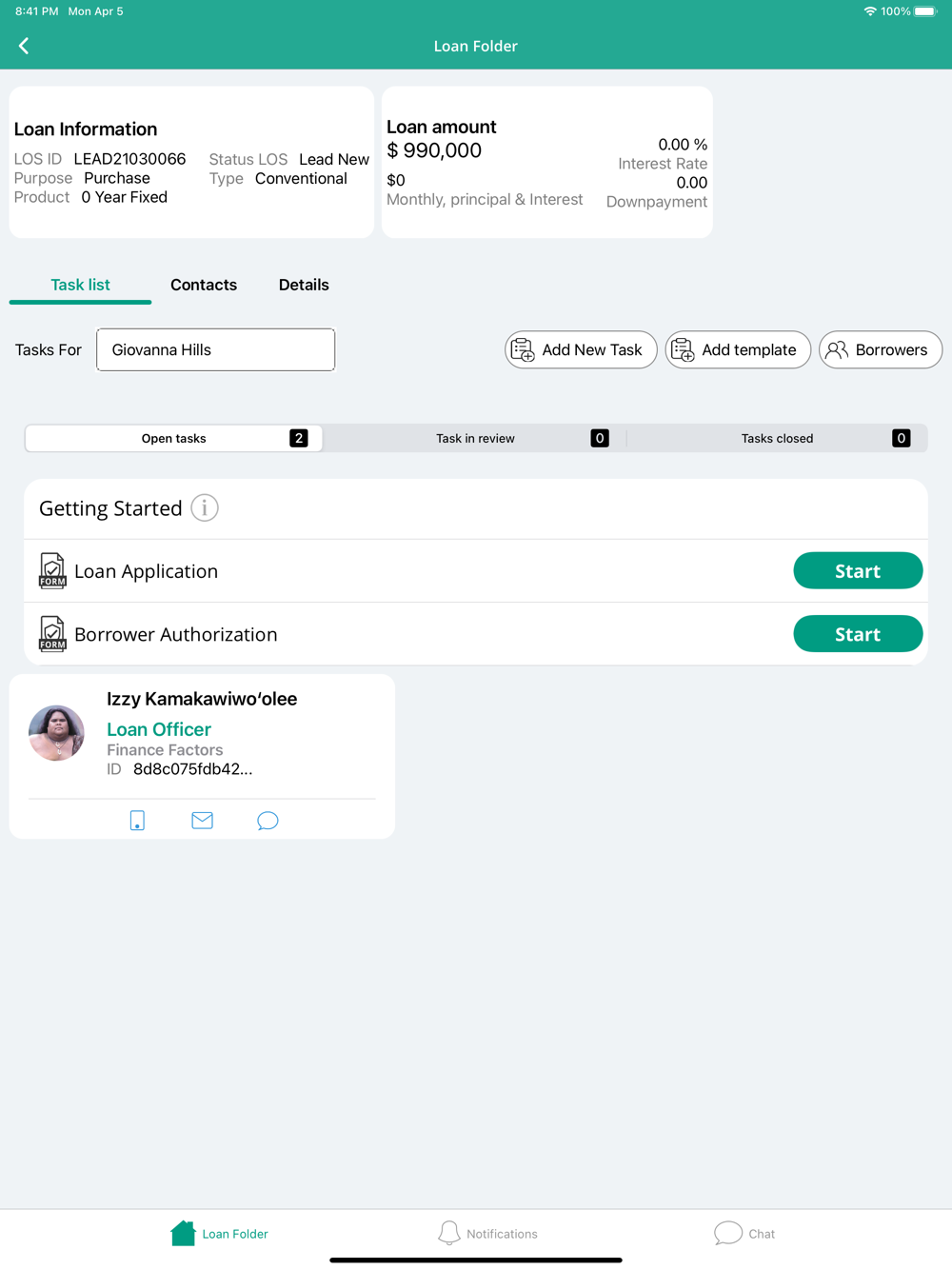The image size is (952, 1270).
Task: Go back using the header arrow
Action: tap(24, 46)
